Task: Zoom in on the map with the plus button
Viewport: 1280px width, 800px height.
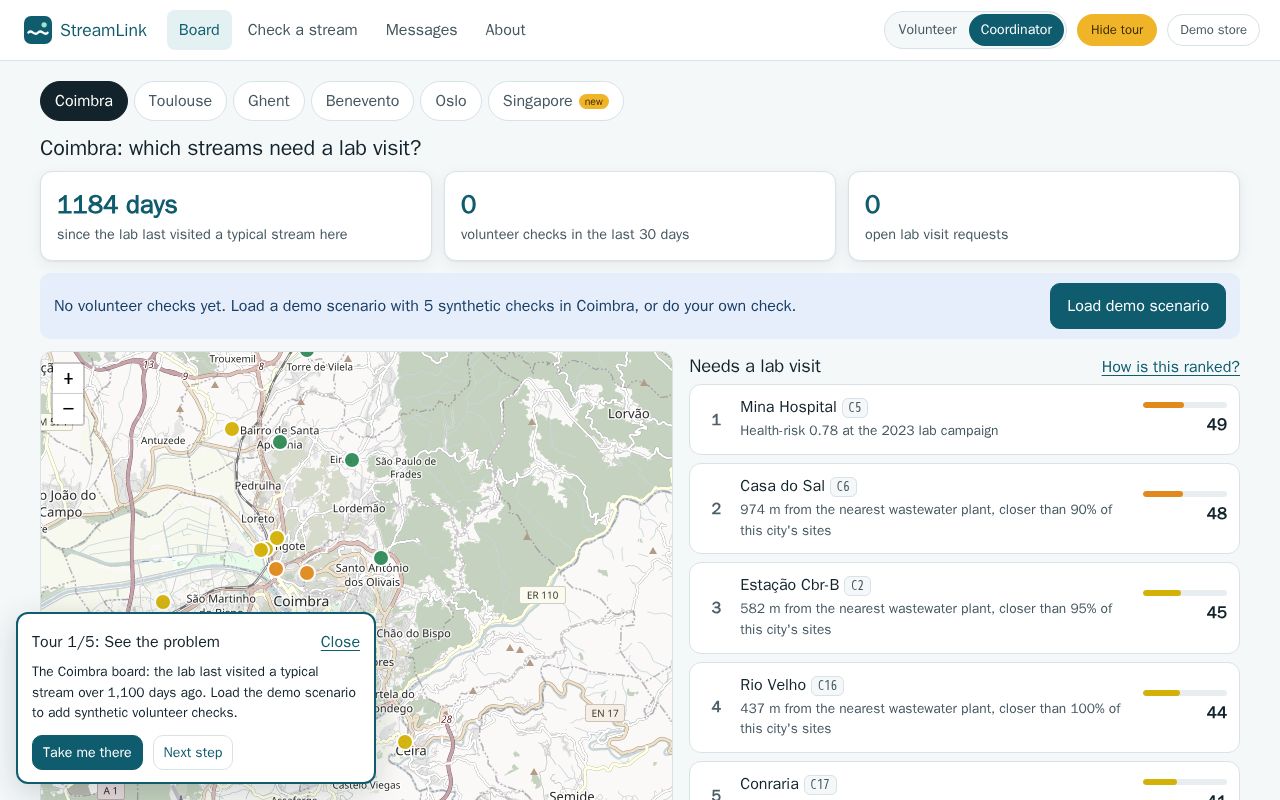Action: [x=68, y=379]
